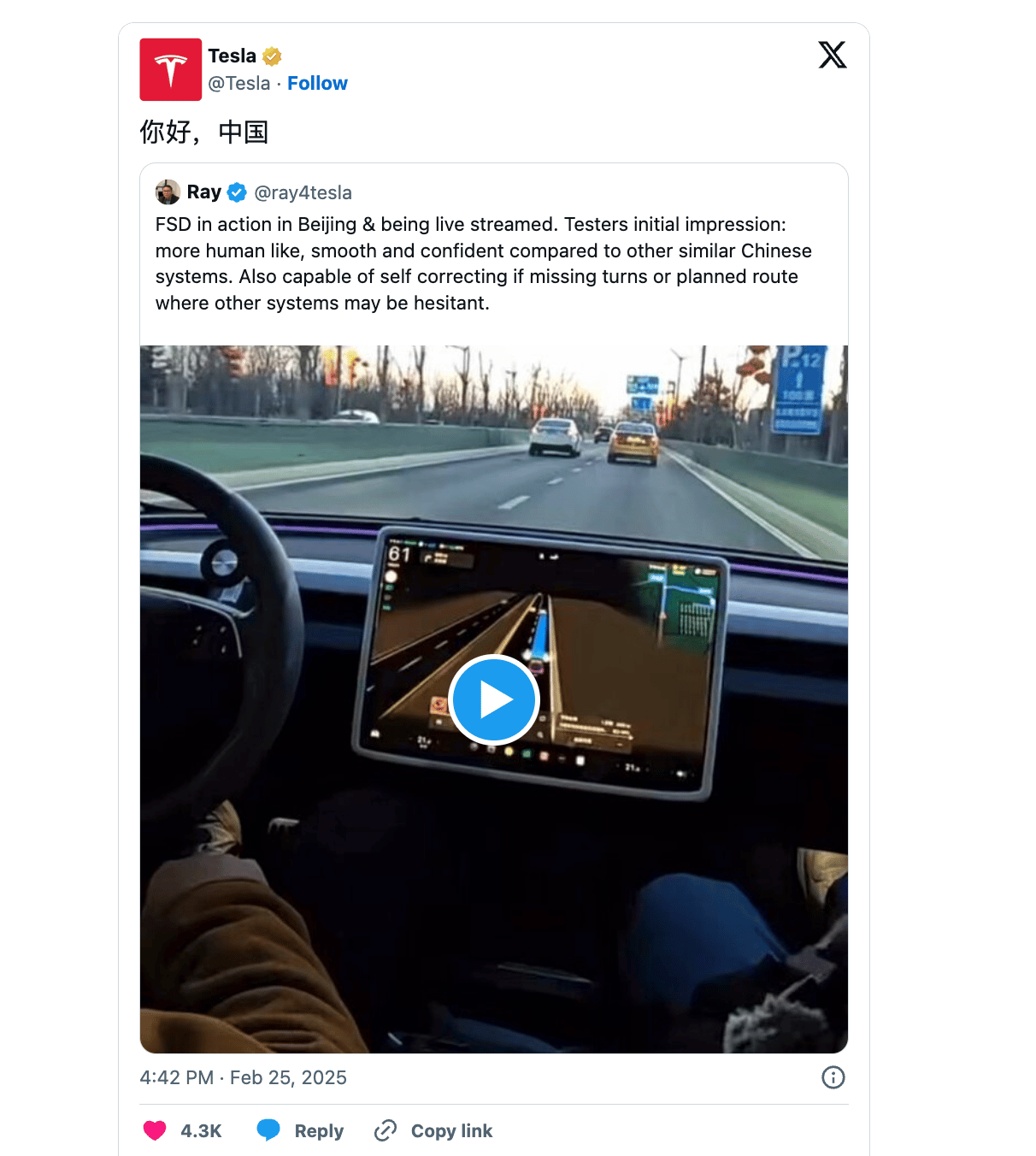This screenshot has height=1156, width=1036.
Task: Open the 4:42 PM Feb 25 timestamp
Action: pyautogui.click(x=244, y=1077)
